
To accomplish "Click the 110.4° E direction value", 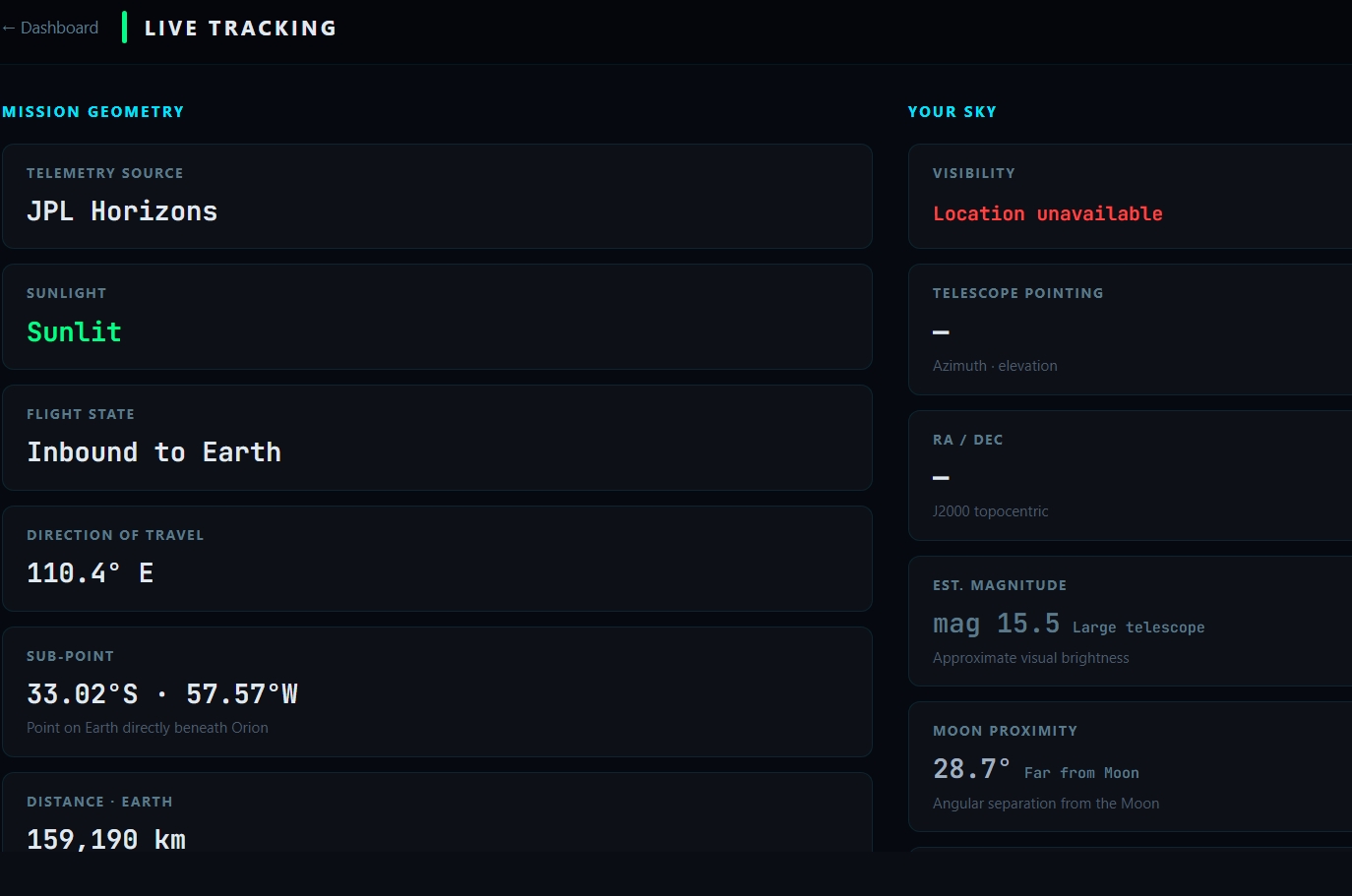I will click(91, 573).
